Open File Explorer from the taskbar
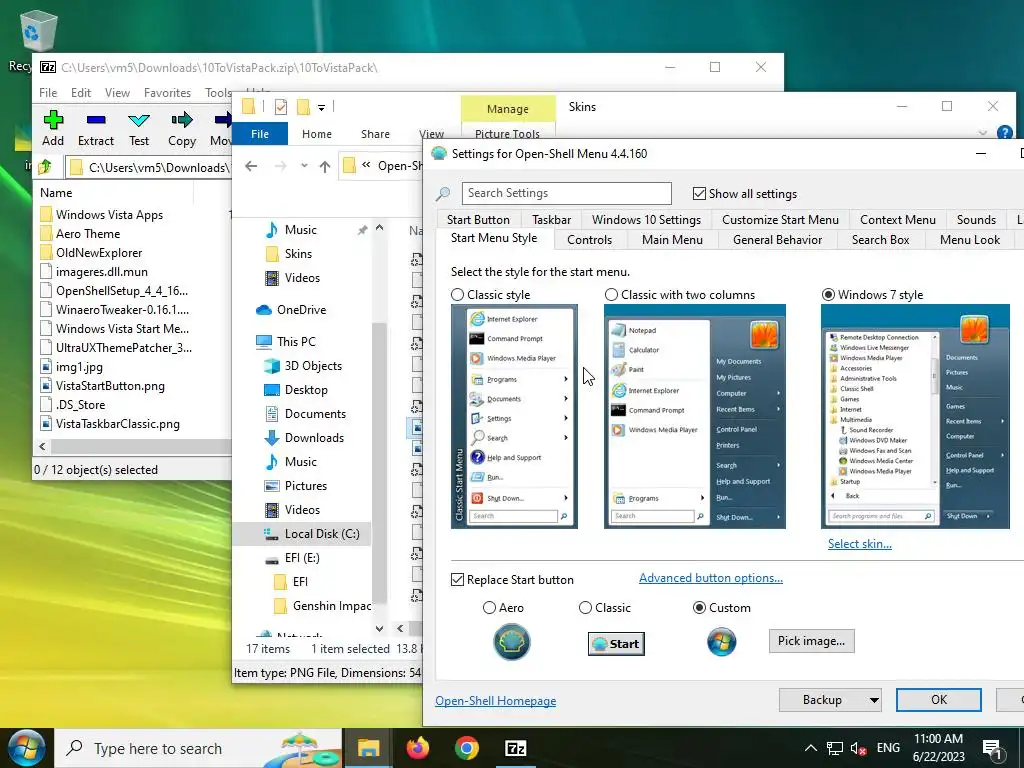The height and width of the screenshot is (768, 1024). tap(368, 748)
